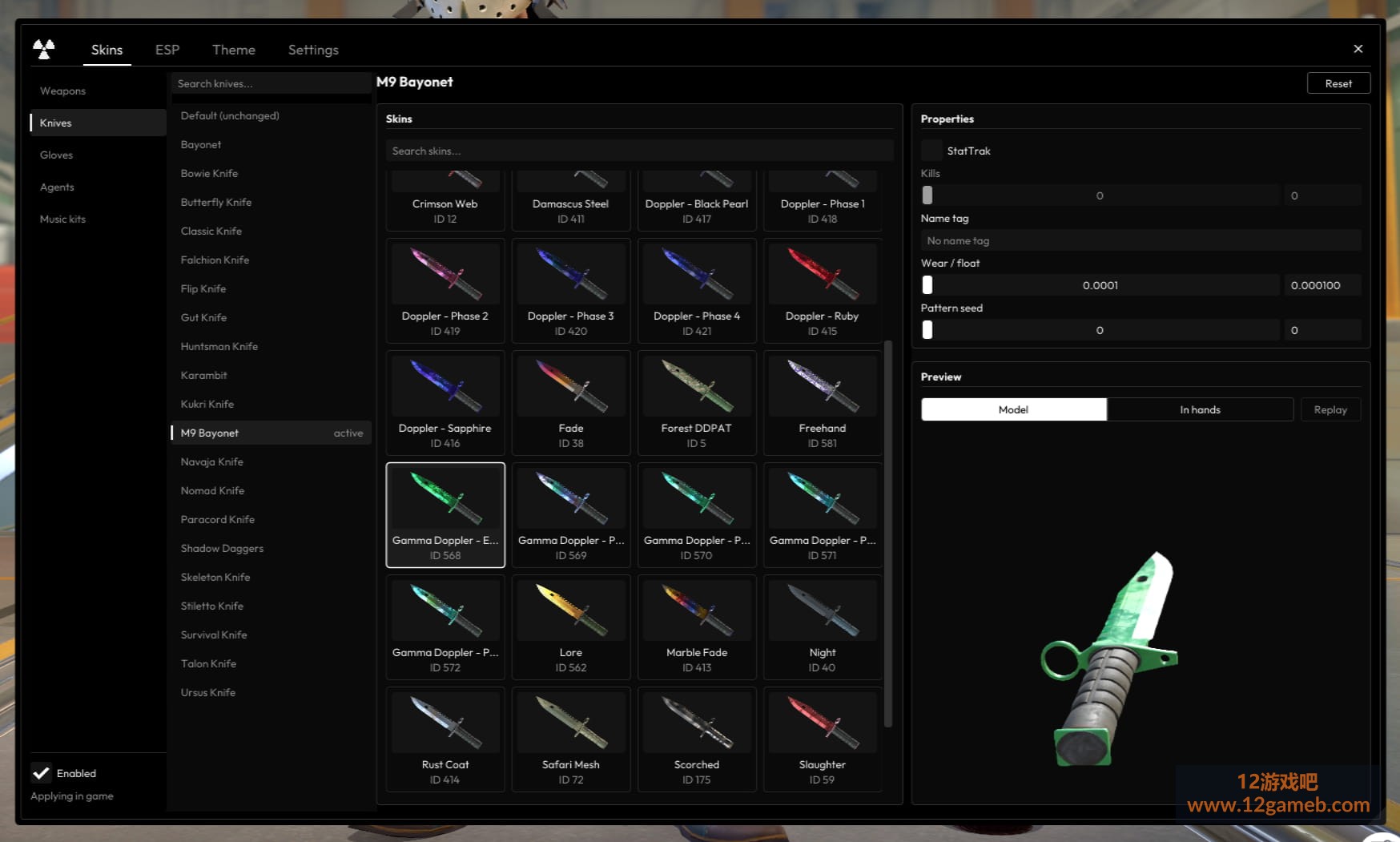Screen dimensions: 1400x842
Task: Focus the Search skins field
Action: pos(639,151)
